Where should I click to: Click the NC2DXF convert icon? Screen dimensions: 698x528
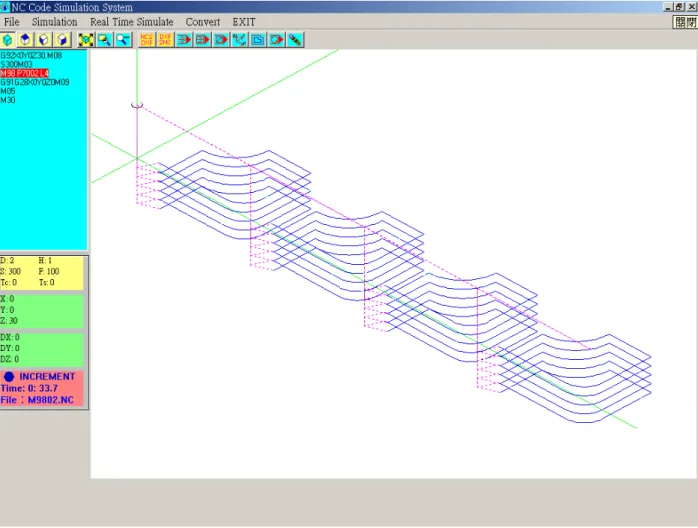pos(146,40)
